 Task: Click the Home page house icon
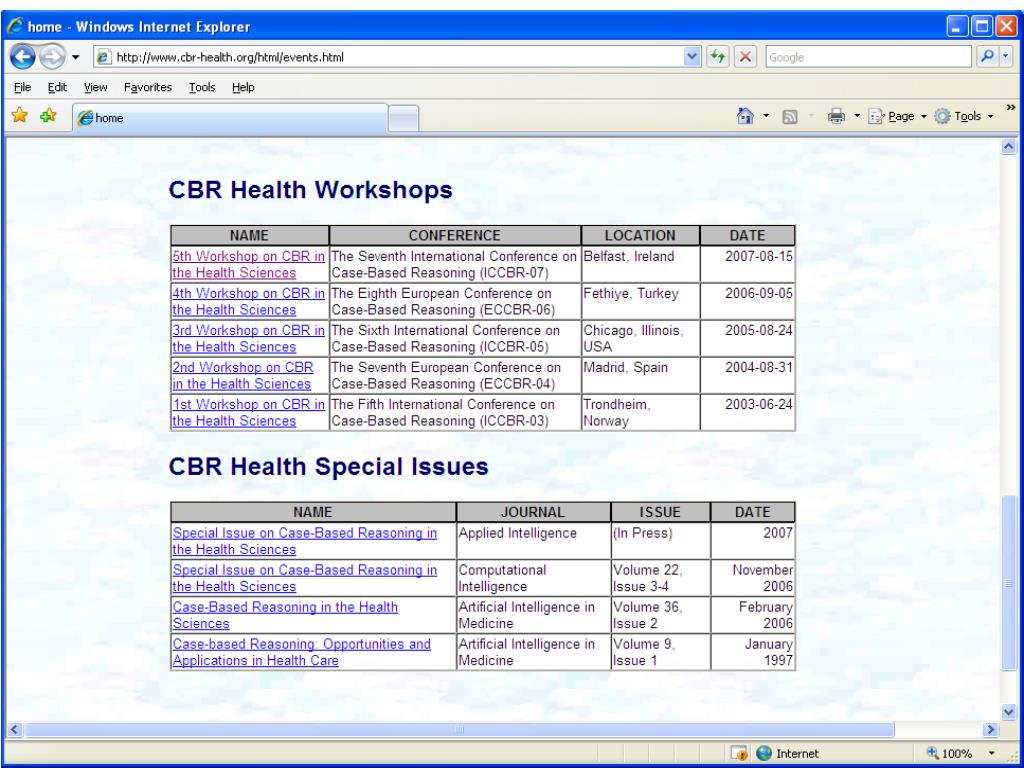point(745,116)
